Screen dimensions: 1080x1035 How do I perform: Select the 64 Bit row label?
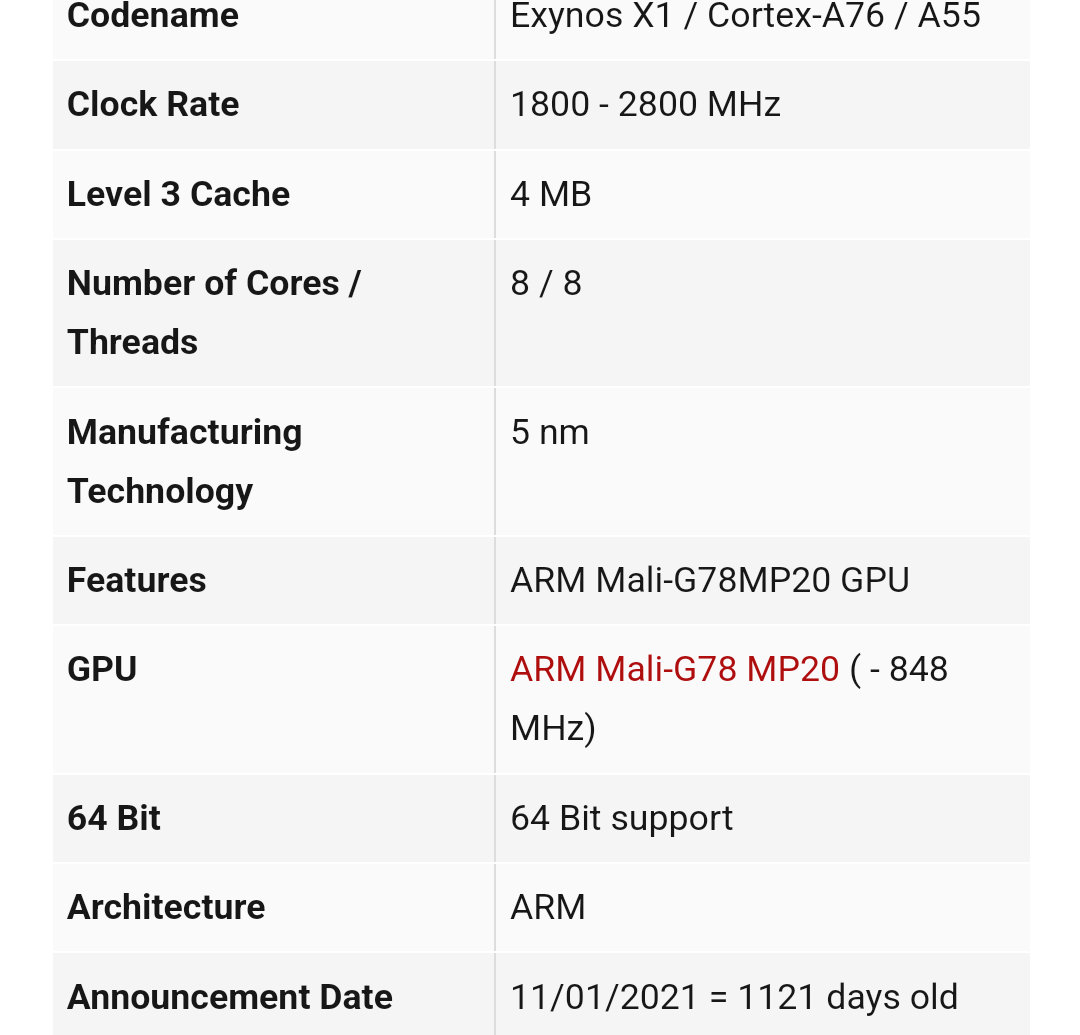pos(114,818)
